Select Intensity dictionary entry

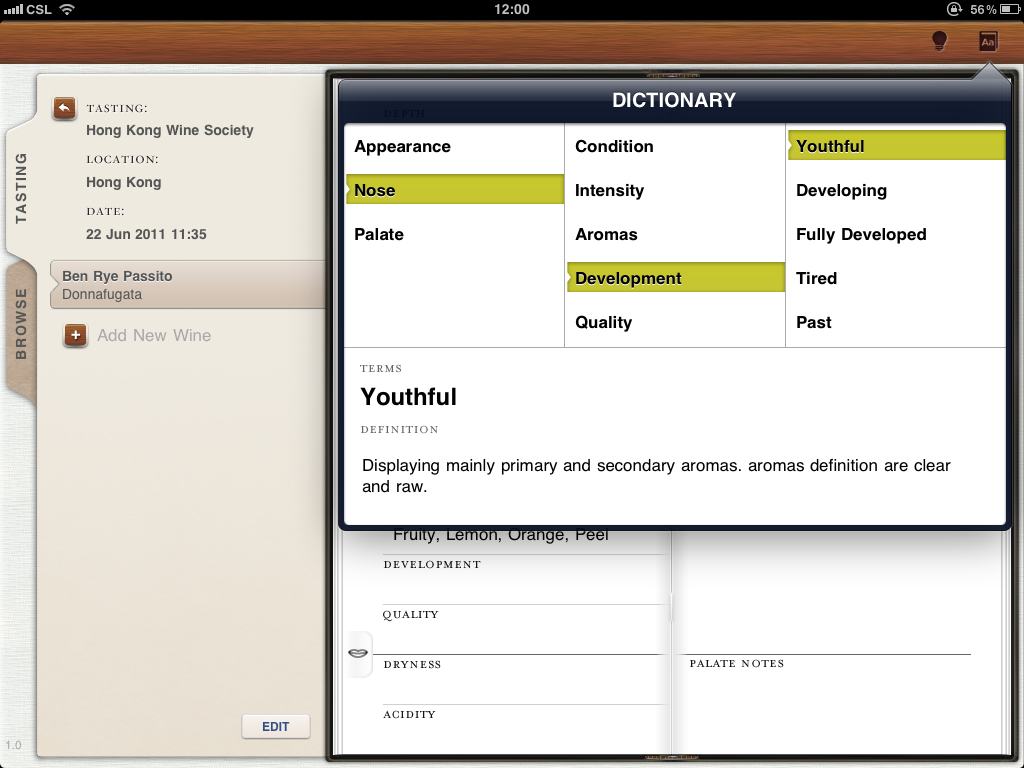tap(609, 190)
